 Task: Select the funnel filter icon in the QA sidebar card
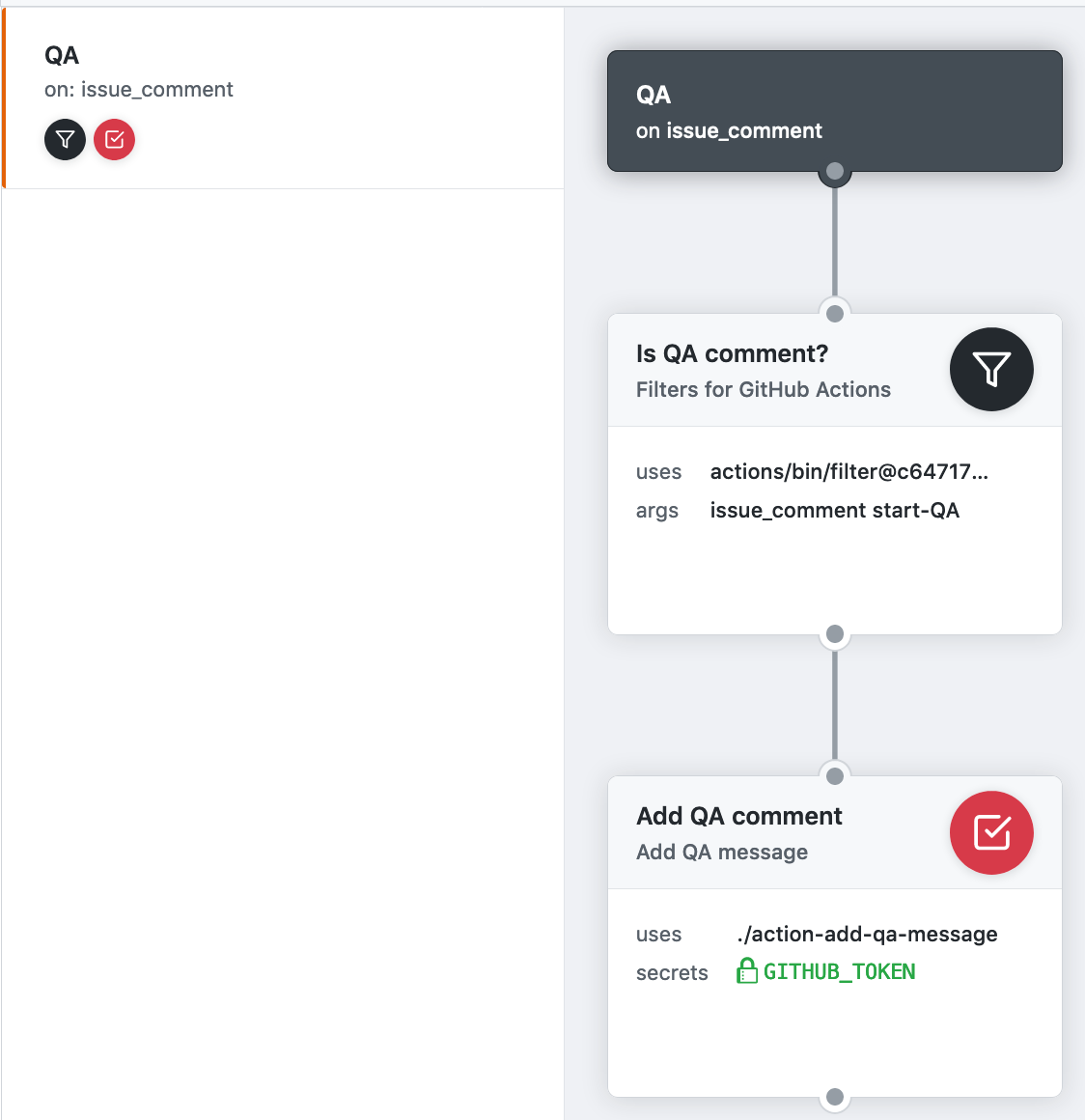point(65,139)
